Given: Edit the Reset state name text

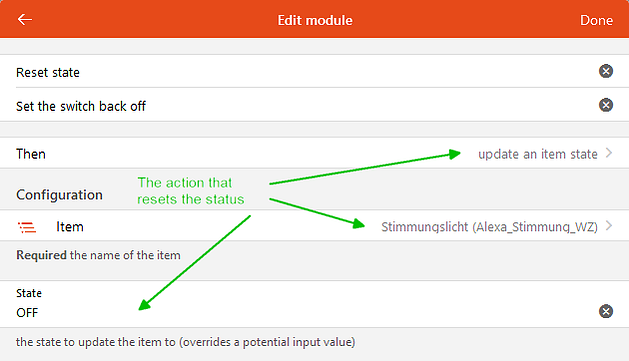Looking at the screenshot, I should coord(48,73).
